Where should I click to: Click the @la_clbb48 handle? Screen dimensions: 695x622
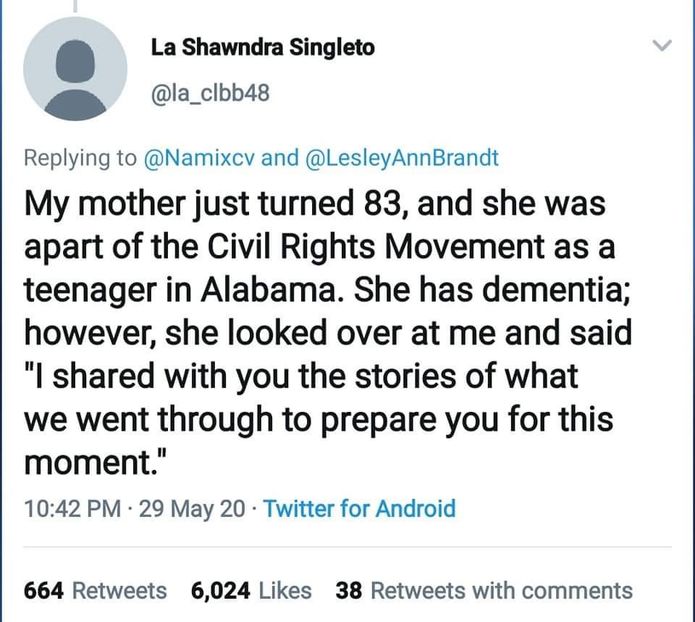tap(210, 95)
